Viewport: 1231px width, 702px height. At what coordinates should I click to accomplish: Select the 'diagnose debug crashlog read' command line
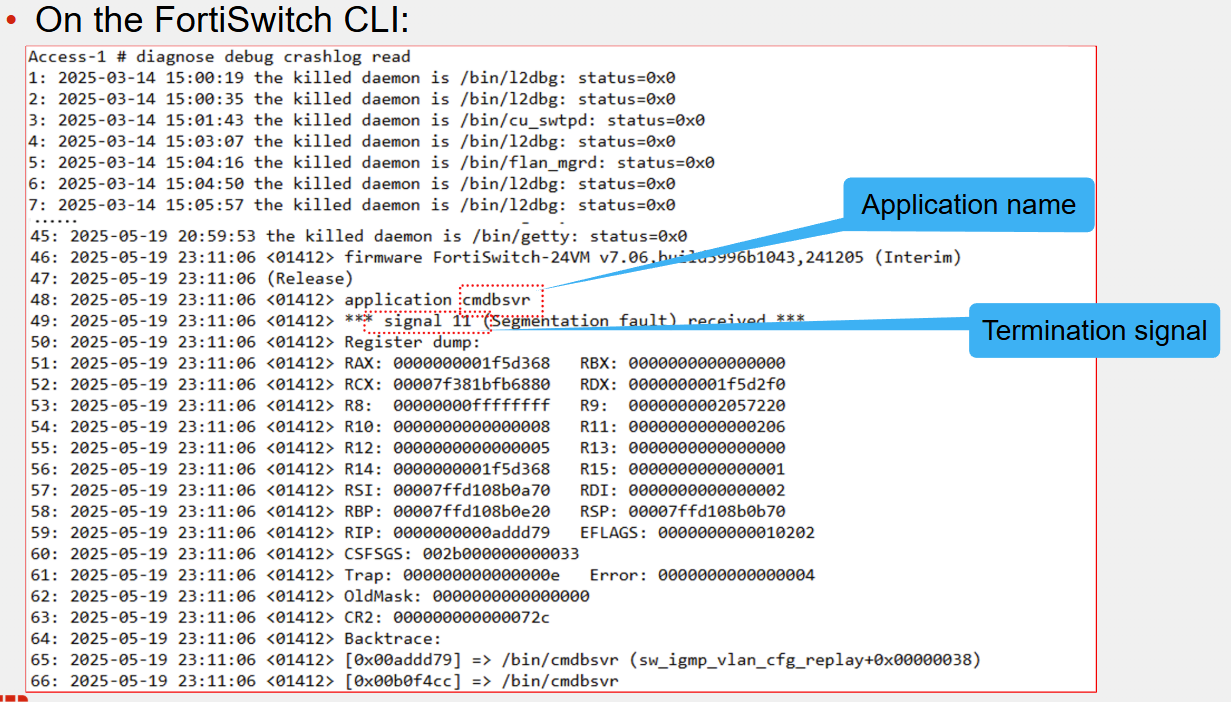(219, 57)
